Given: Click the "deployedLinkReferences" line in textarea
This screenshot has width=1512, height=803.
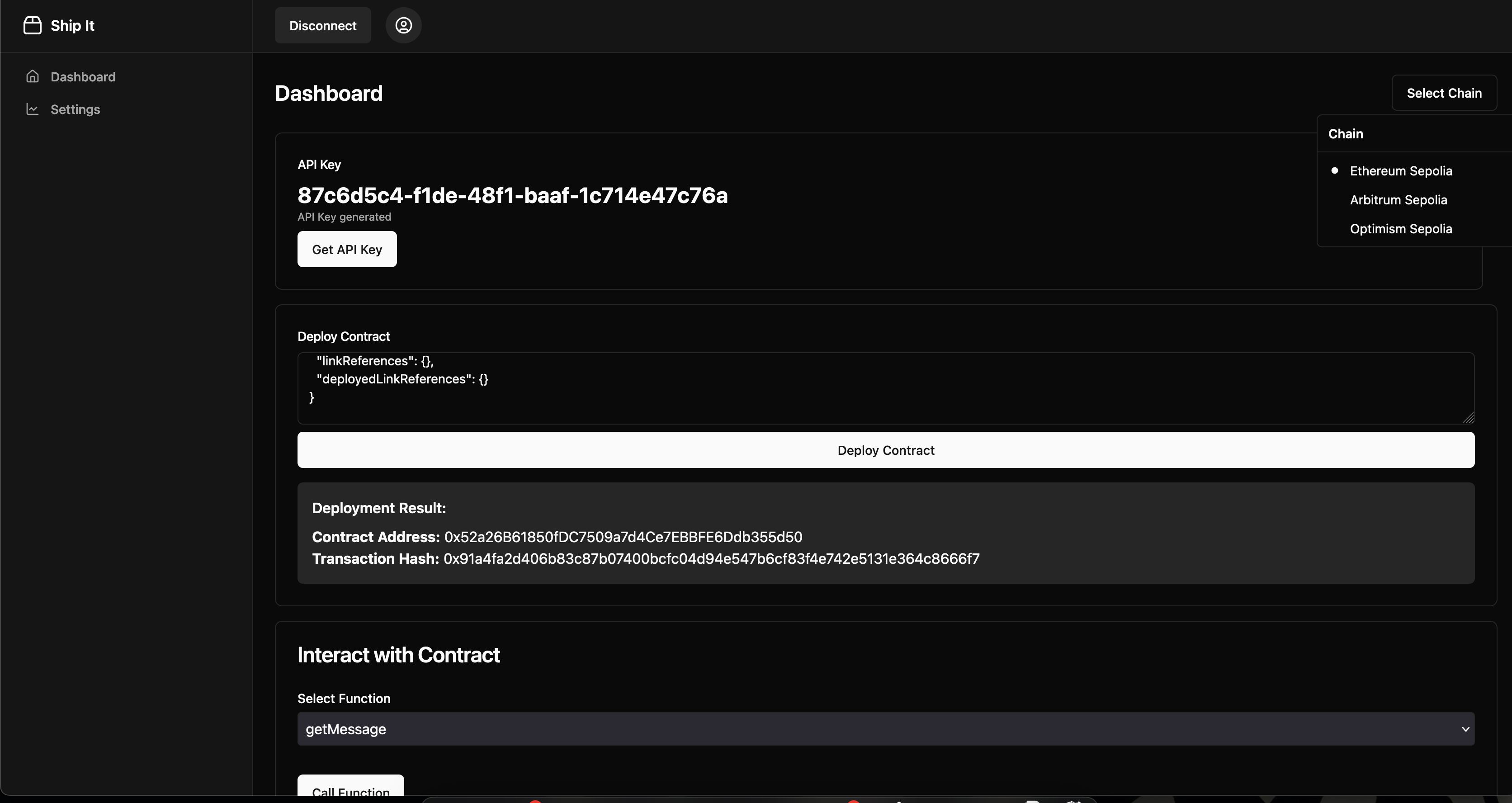Looking at the screenshot, I should [402, 379].
